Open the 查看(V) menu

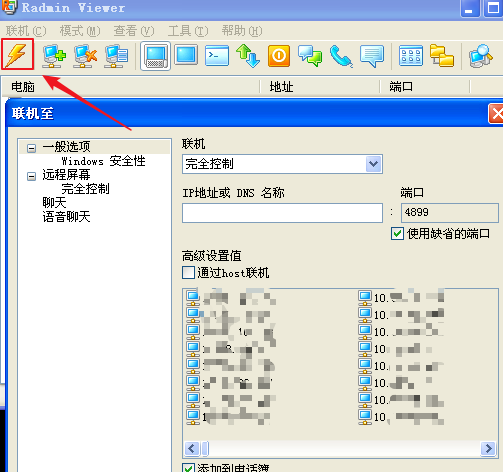134,31
